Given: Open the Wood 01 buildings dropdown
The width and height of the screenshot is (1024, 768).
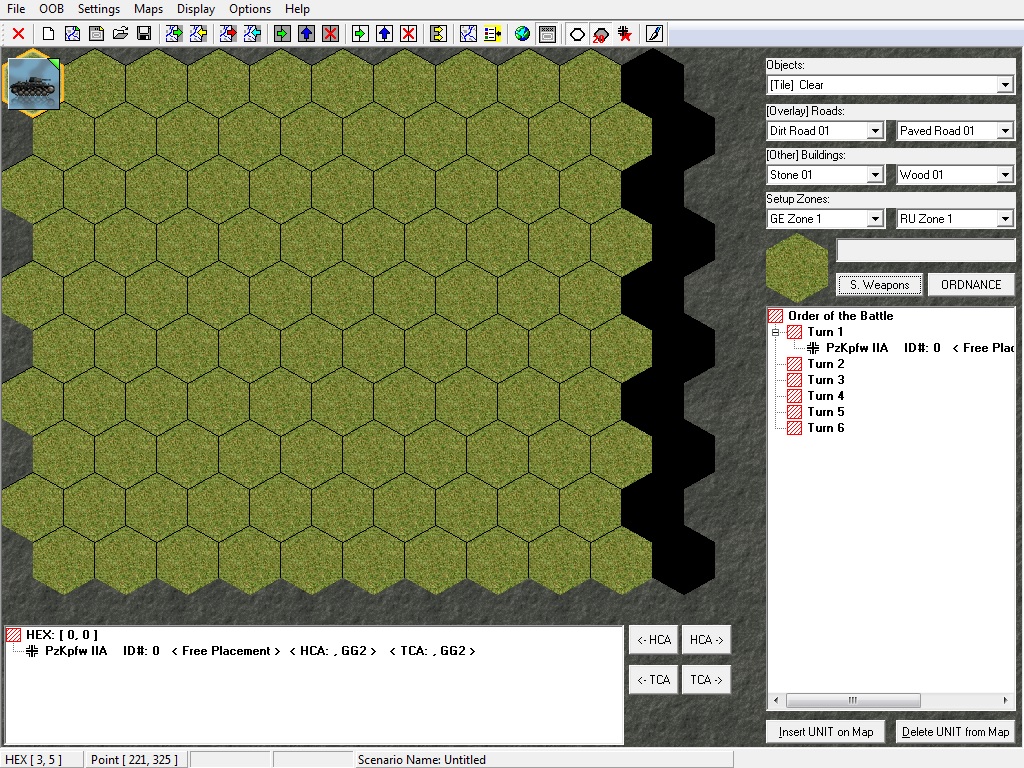Looking at the screenshot, I should 1005,175.
